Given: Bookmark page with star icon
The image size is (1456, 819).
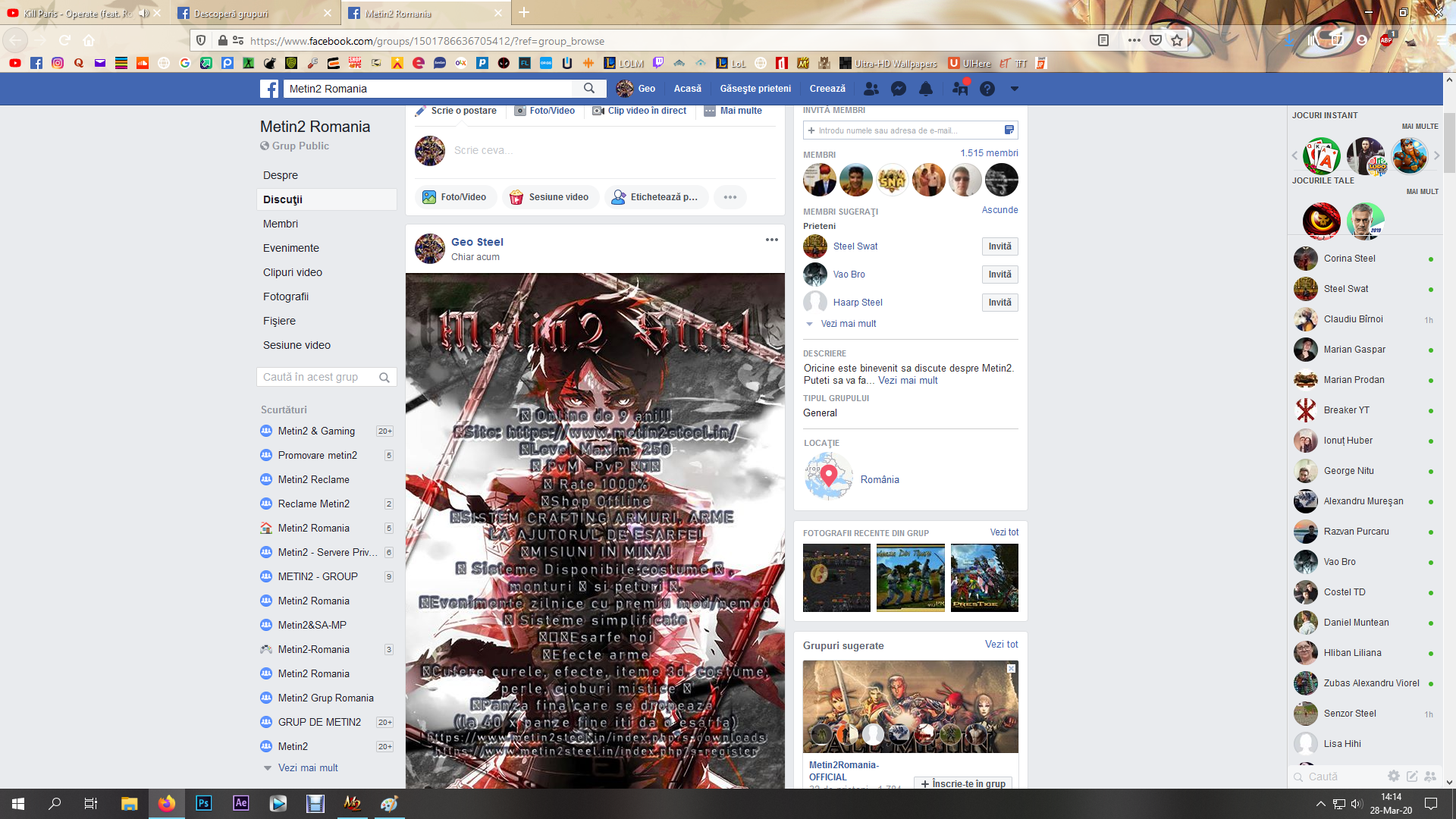Looking at the screenshot, I should click(x=1177, y=41).
